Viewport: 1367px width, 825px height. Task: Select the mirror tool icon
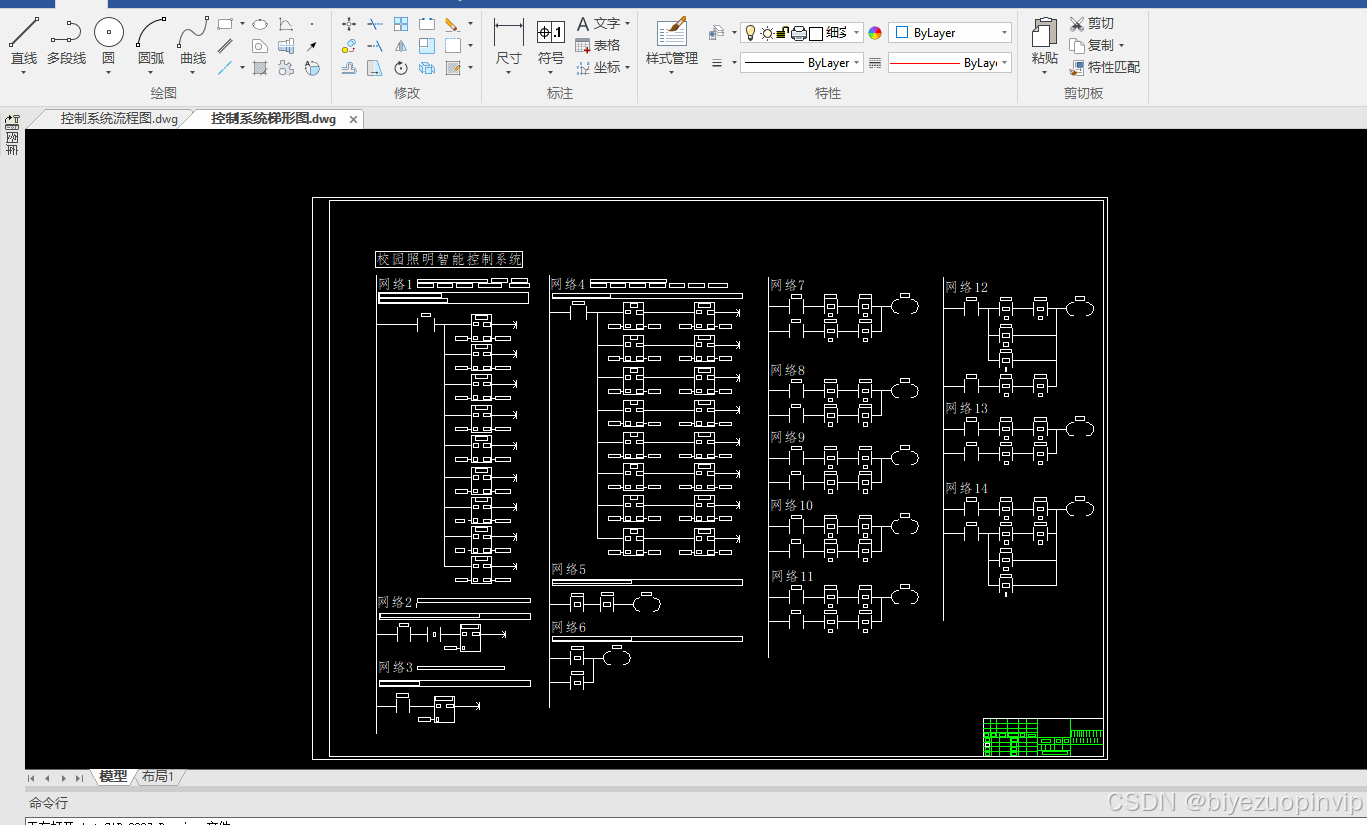(401, 46)
